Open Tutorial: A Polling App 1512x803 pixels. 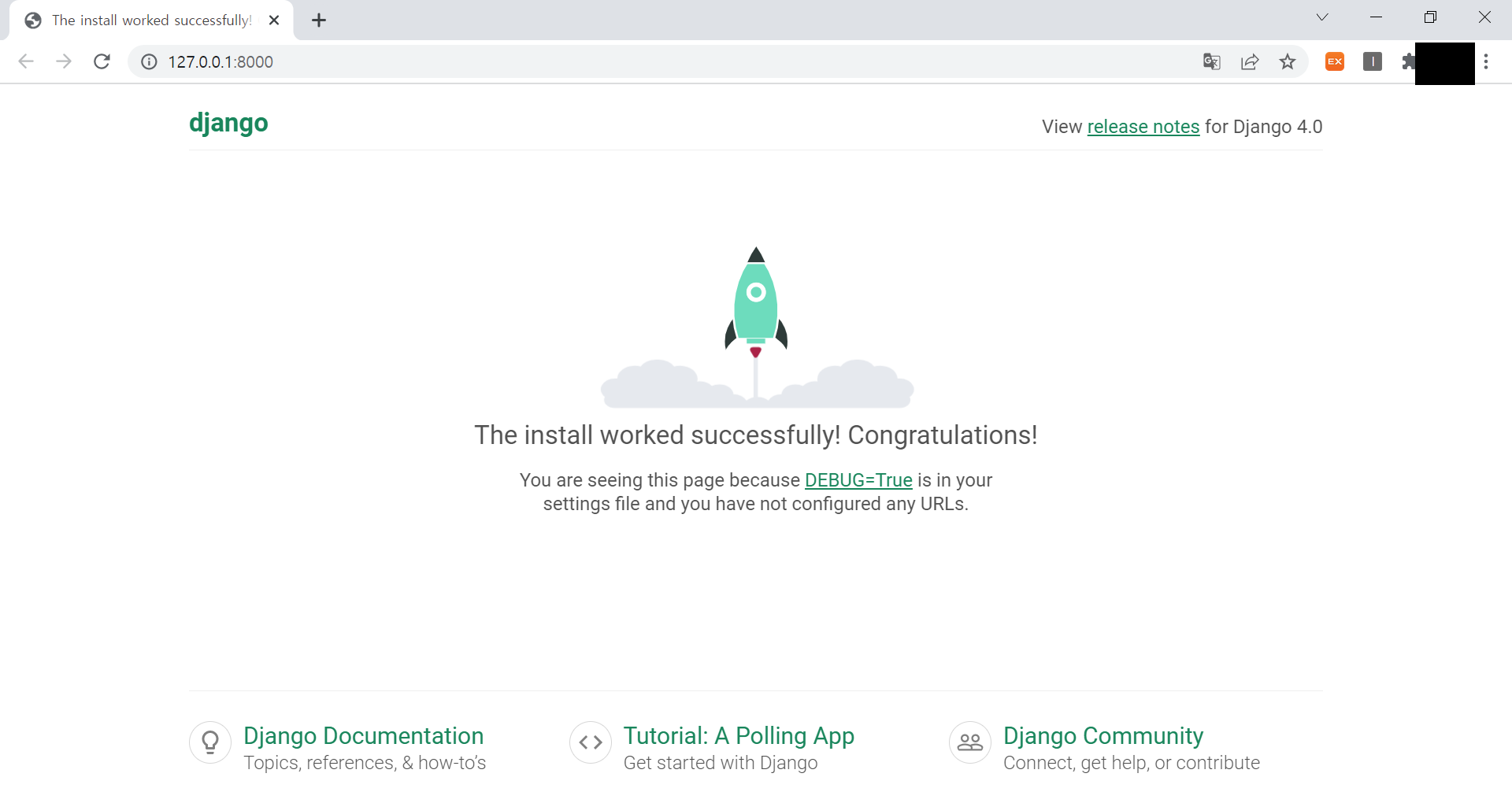pyautogui.click(x=739, y=735)
